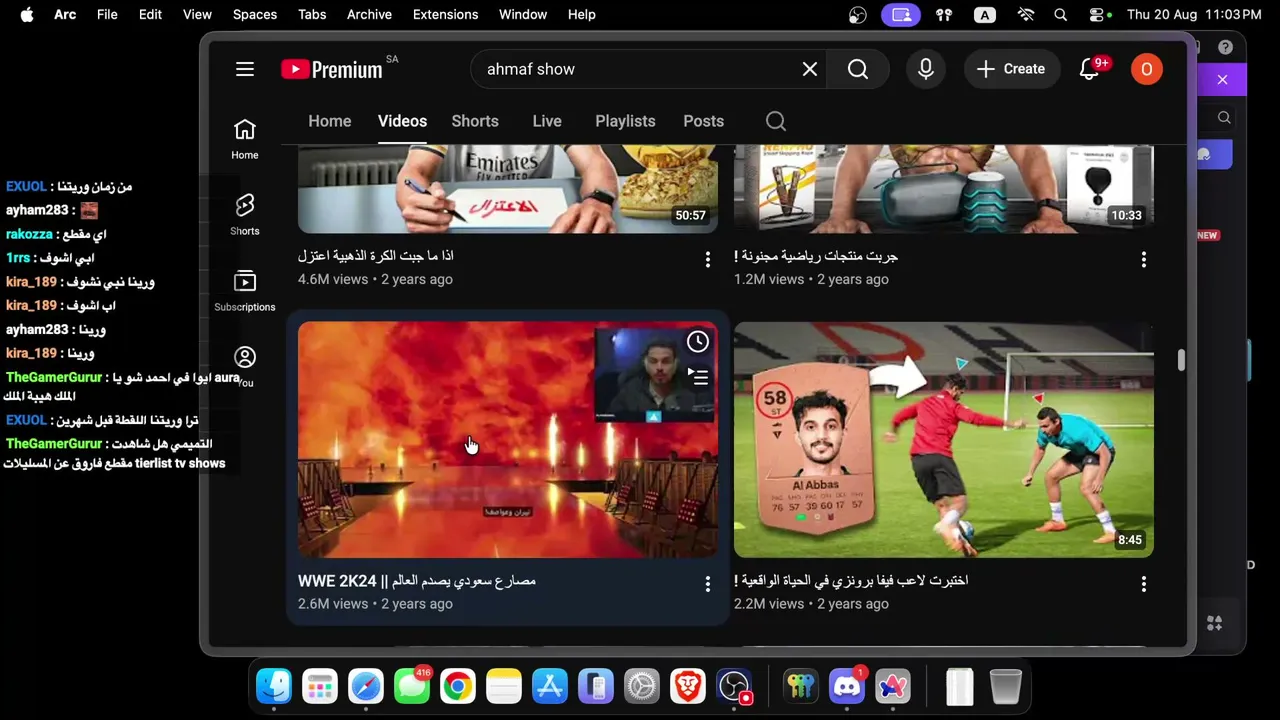This screenshot has width=1280, height=720.
Task: Open YouTube notifications bell
Action: pyautogui.click(x=1090, y=69)
